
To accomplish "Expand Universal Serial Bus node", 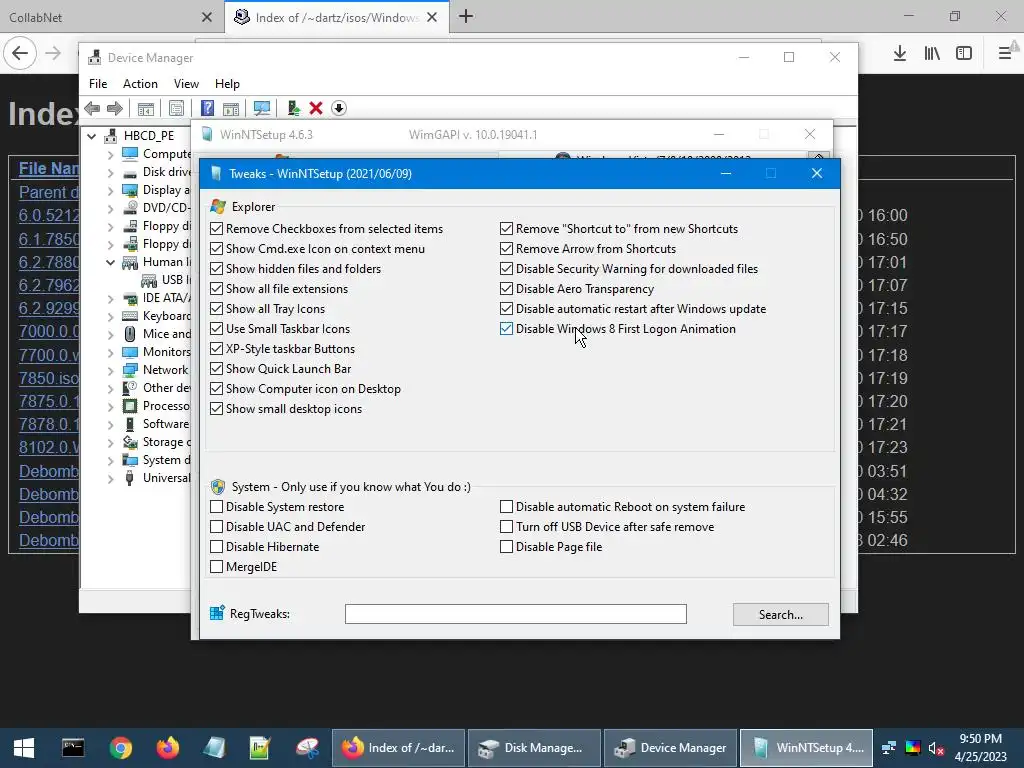I will pos(110,479).
